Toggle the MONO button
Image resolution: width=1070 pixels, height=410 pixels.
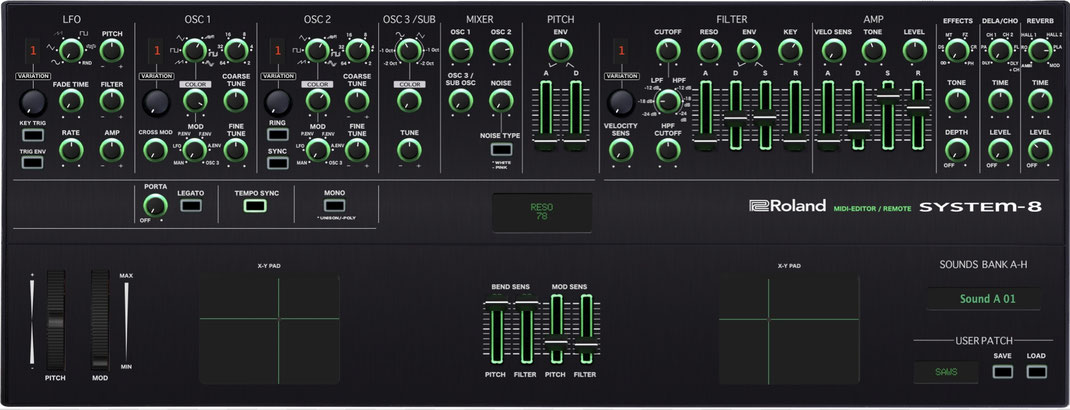[x=334, y=205]
